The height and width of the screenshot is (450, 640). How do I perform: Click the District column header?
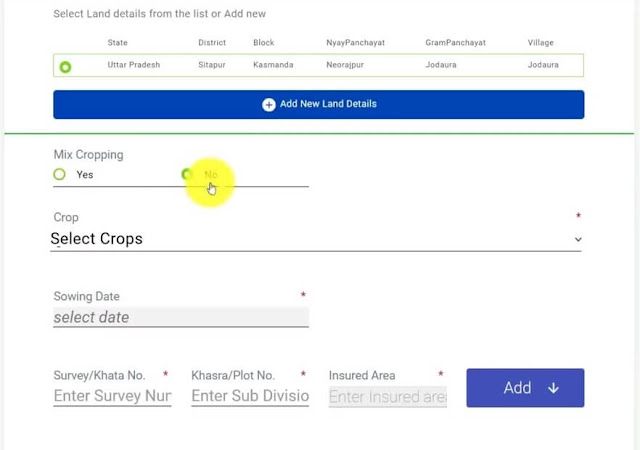[212, 43]
